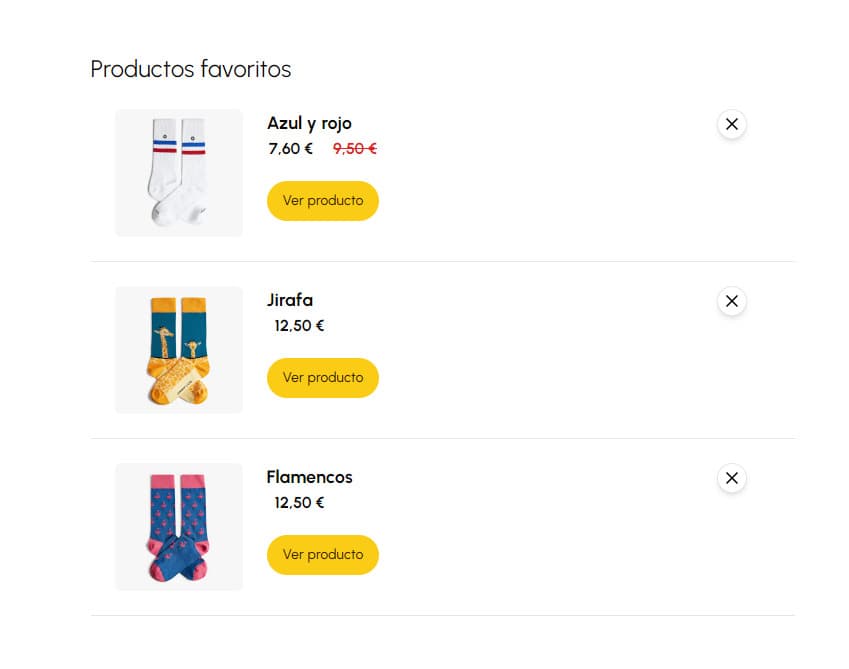Select the flamingo socks thumbnail
This screenshot has width=849, height=669.
pos(179,527)
